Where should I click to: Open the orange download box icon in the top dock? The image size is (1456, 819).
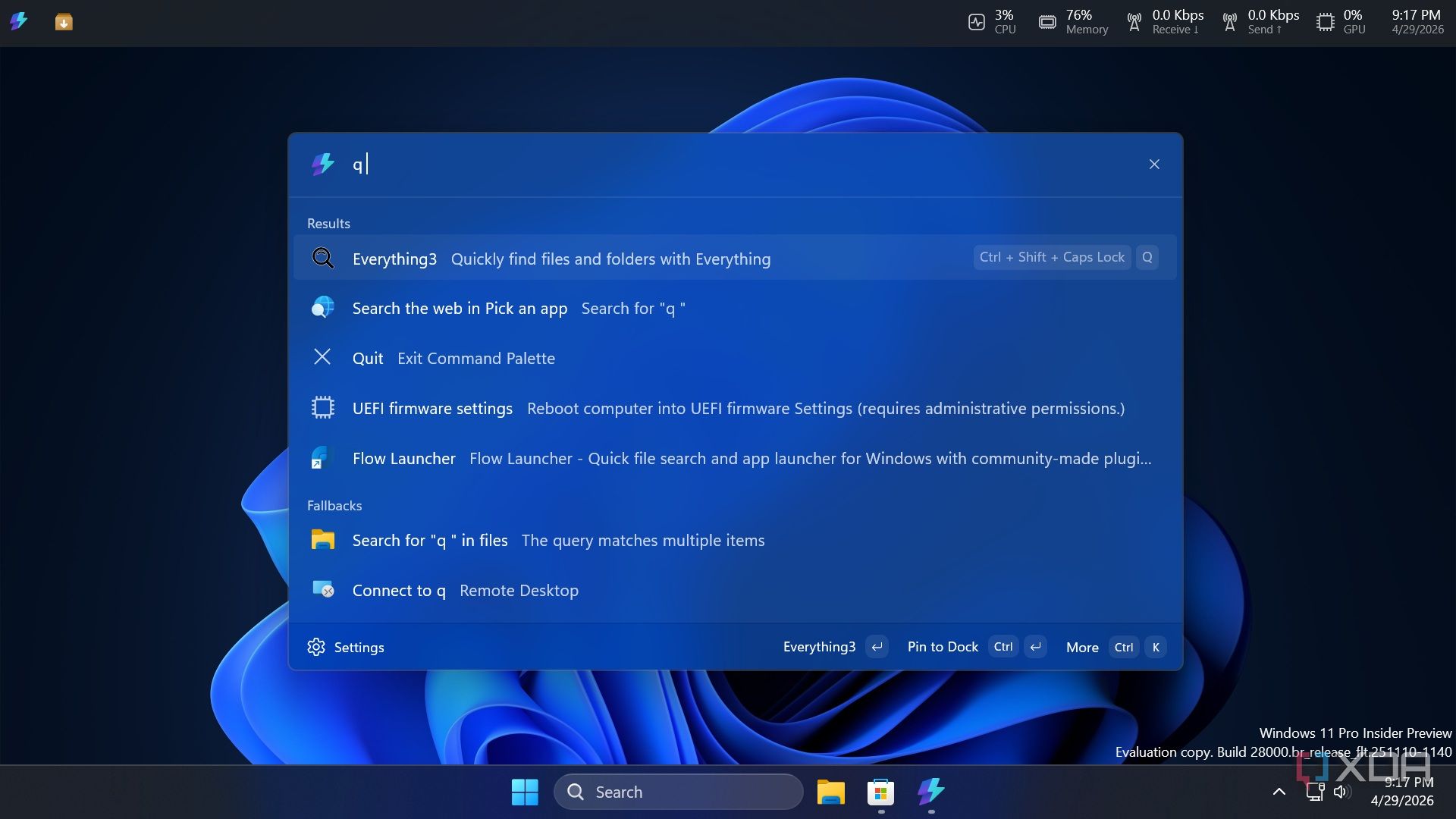[64, 22]
